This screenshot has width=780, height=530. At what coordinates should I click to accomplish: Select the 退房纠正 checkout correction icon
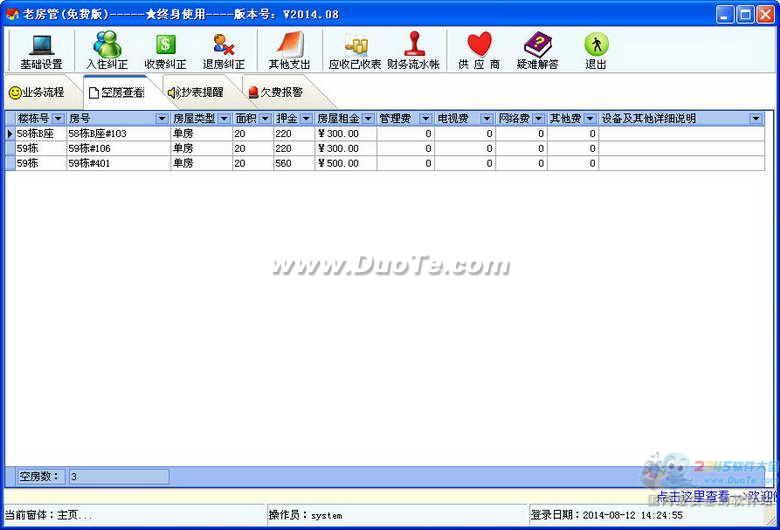tap(224, 51)
